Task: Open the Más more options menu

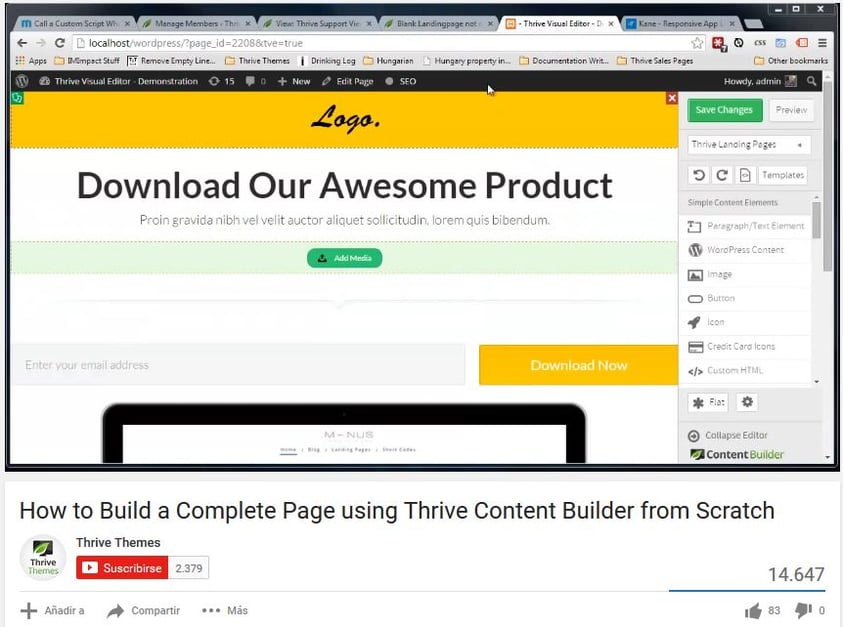Action: 225,611
